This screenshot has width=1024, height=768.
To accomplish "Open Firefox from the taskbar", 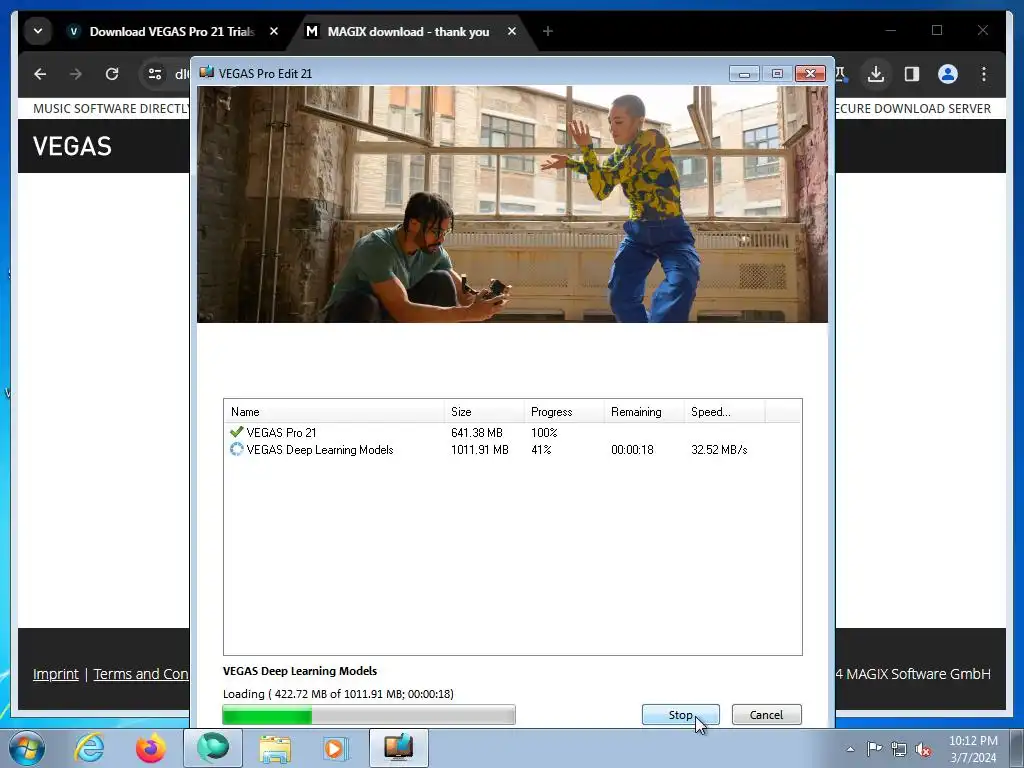I will click(x=151, y=748).
